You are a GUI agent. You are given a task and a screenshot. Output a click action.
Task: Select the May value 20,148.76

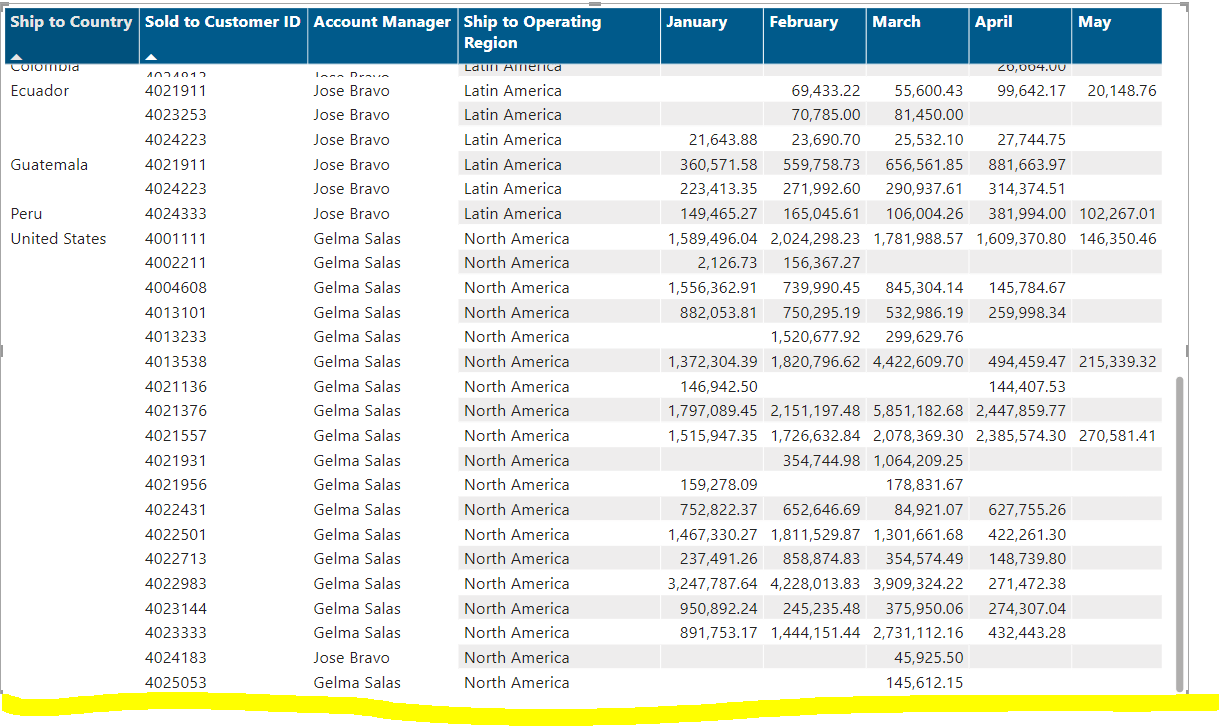pyautogui.click(x=1122, y=91)
